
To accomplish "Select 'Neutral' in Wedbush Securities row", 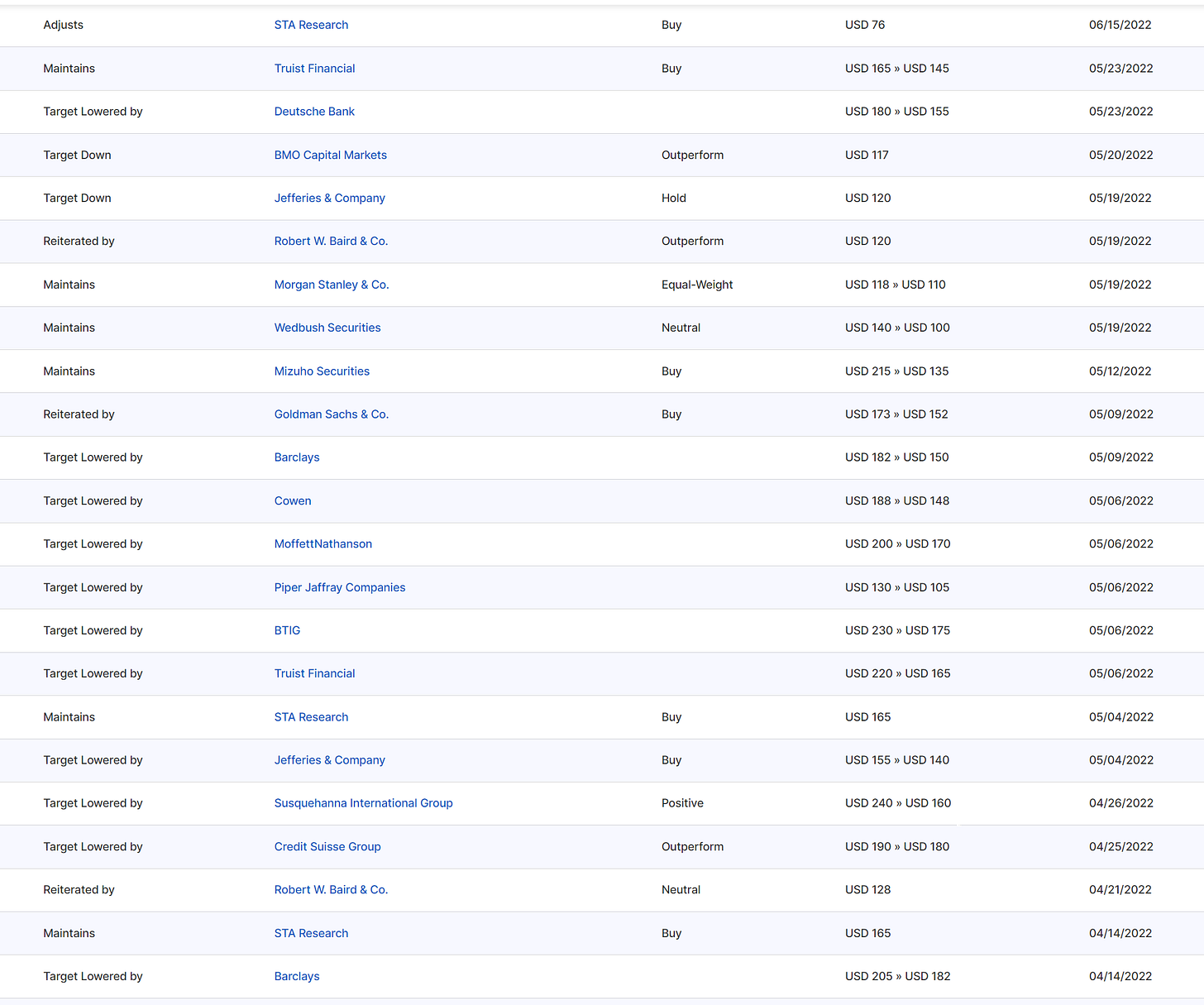I will [681, 328].
